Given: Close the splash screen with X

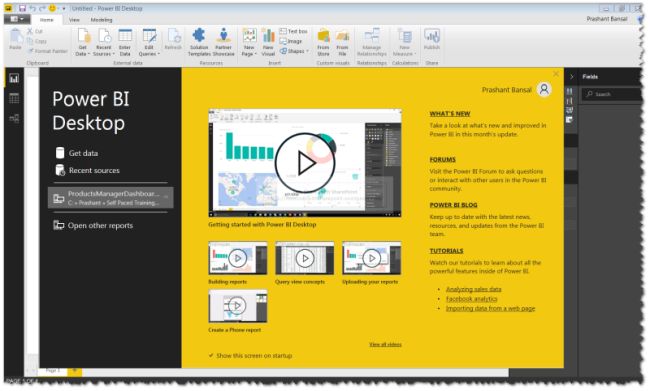Looking at the screenshot, I should point(556,74).
